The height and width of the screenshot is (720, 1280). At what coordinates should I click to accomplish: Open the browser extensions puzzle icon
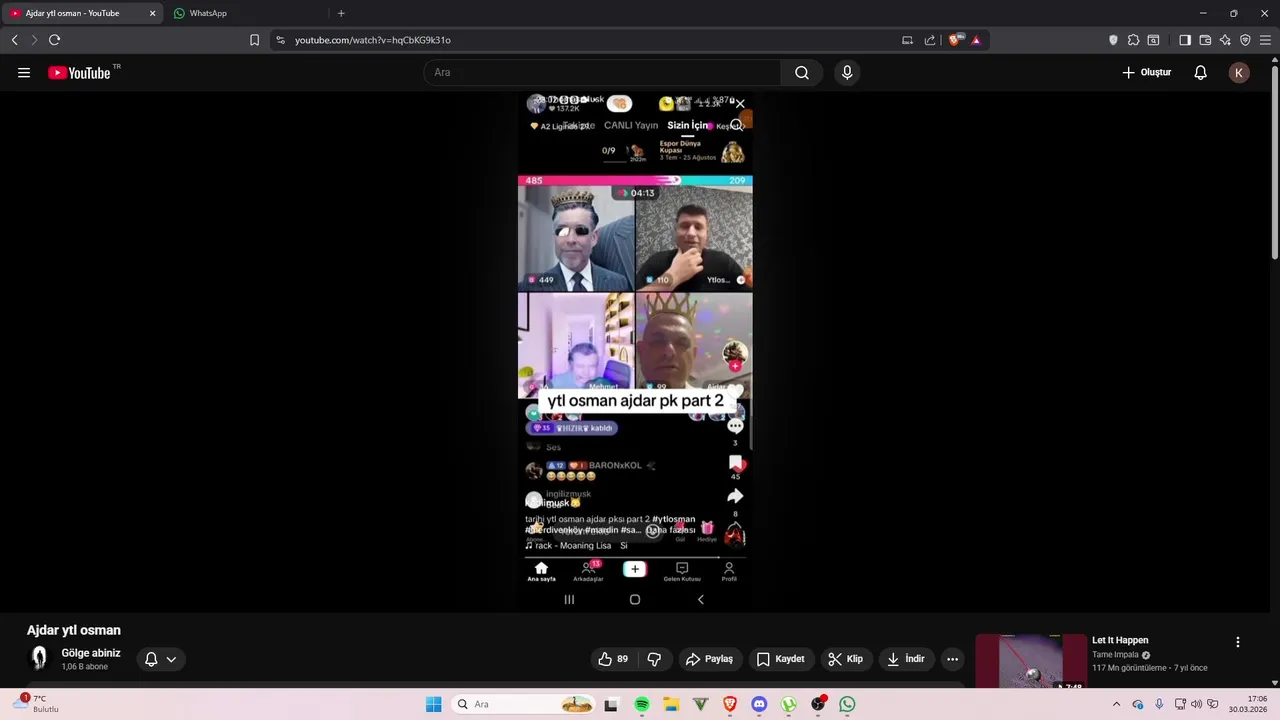coord(1133,40)
